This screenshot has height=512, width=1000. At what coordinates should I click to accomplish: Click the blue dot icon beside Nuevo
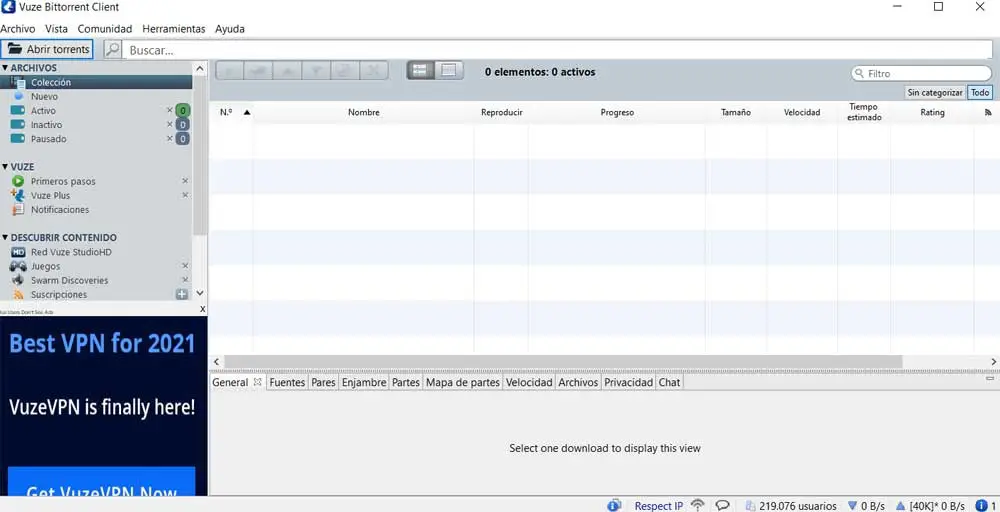pos(18,96)
